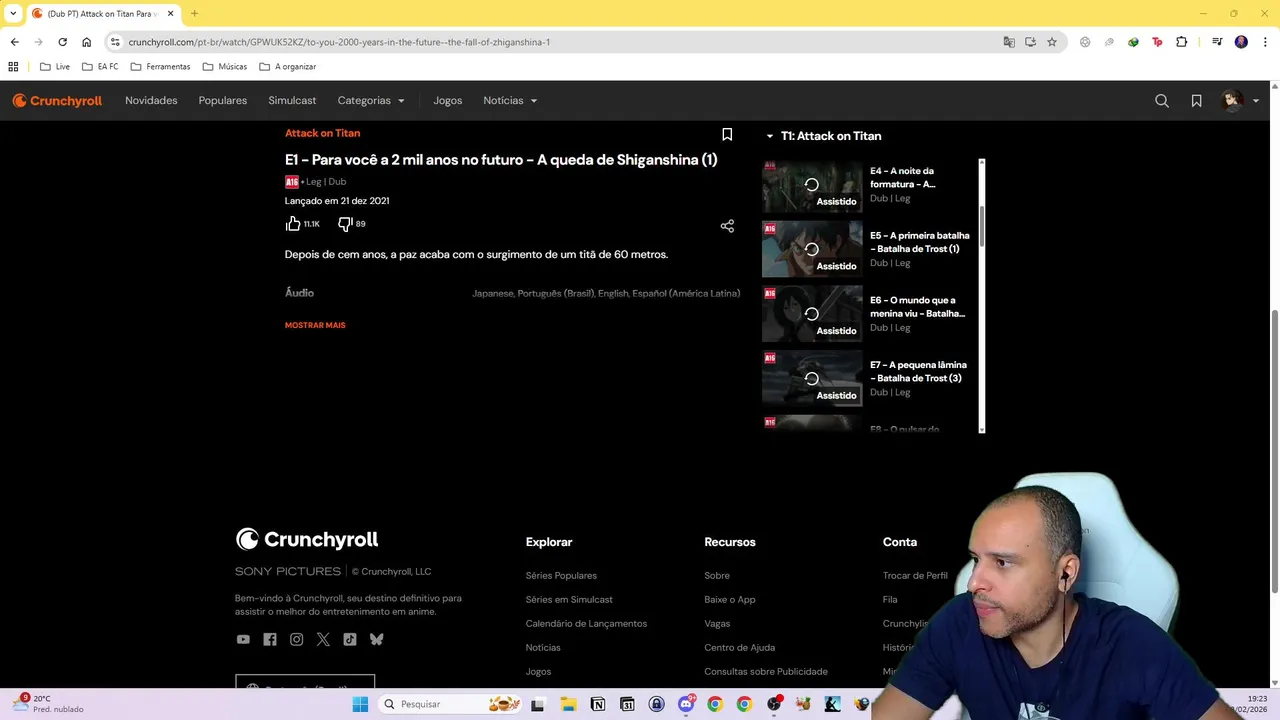Reload the page with refresh button

tap(62, 42)
